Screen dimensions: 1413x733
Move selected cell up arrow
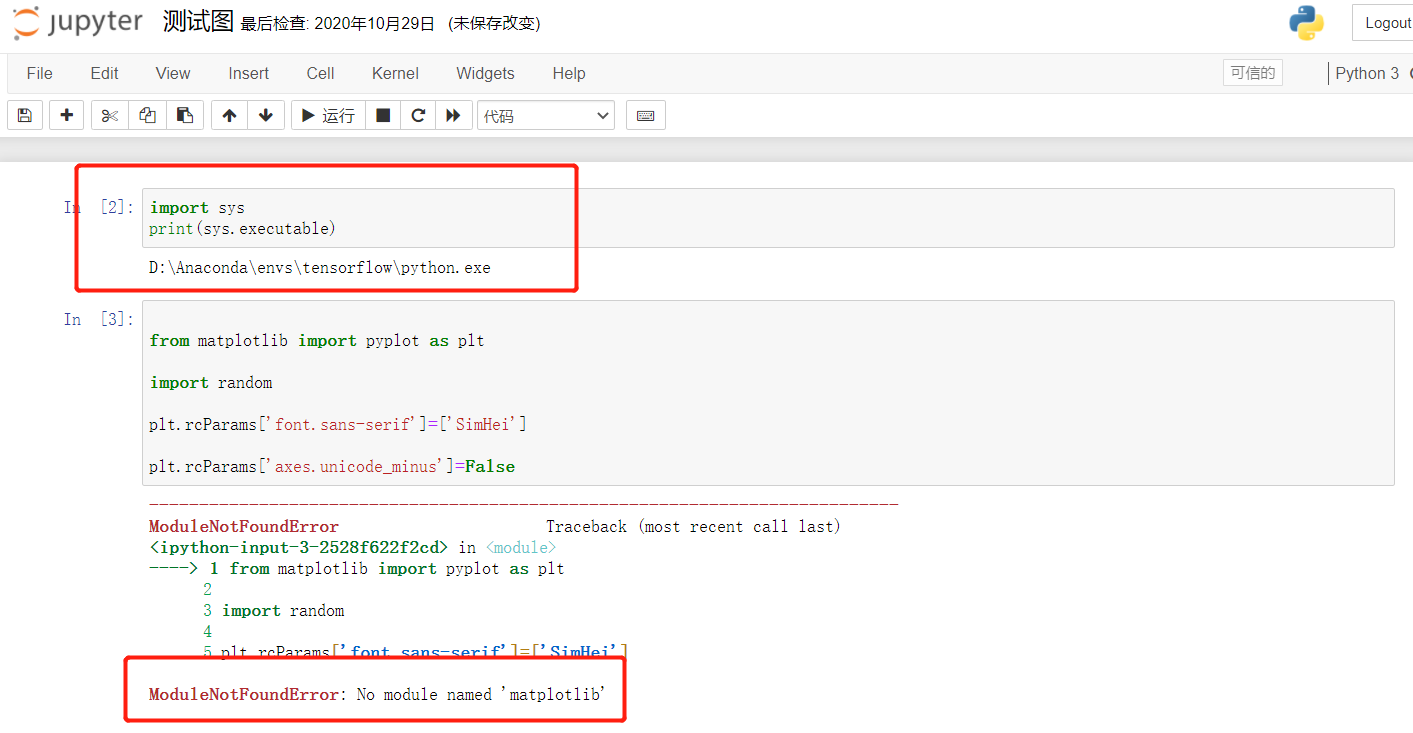click(x=230, y=115)
